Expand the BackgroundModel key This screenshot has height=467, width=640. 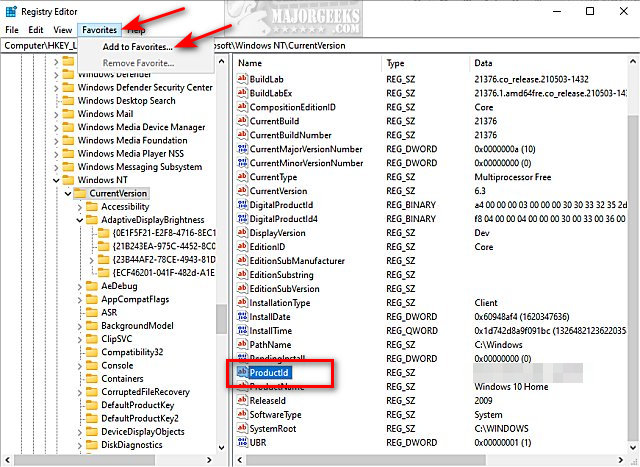pyautogui.click(x=80, y=326)
